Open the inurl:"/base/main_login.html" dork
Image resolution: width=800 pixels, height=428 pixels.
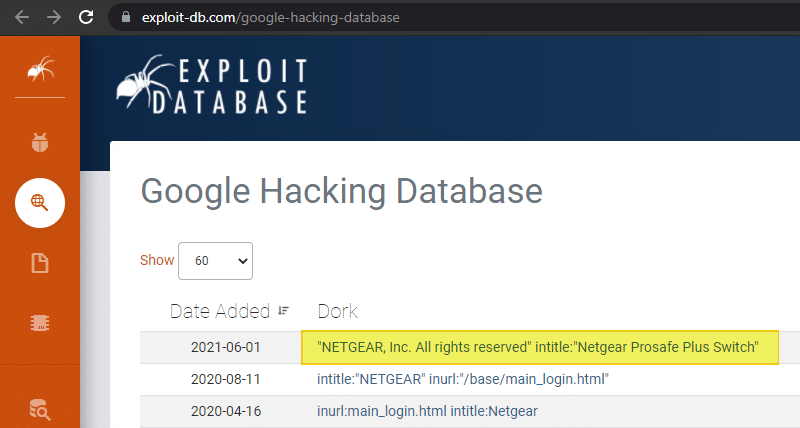462,379
